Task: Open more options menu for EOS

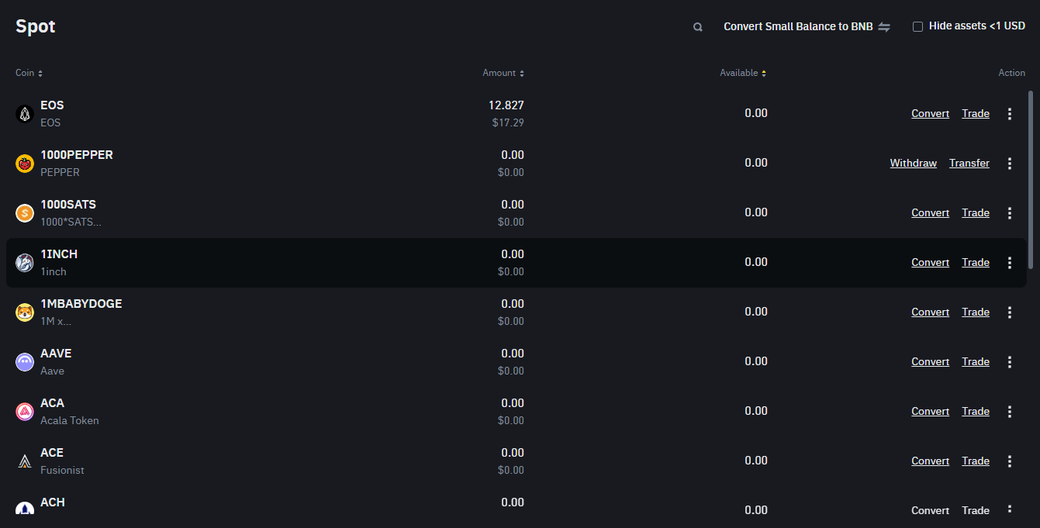Action: [1009, 114]
